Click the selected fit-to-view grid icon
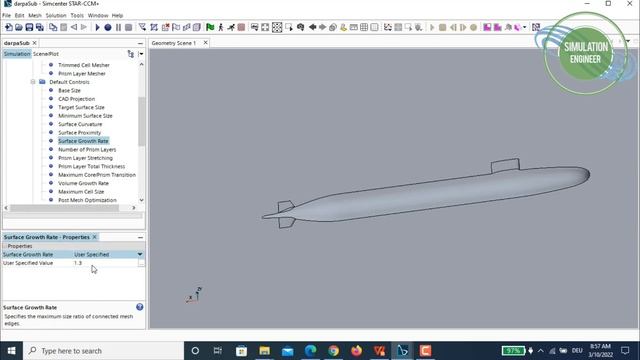This screenshot has height=360, width=640. pos(277,27)
